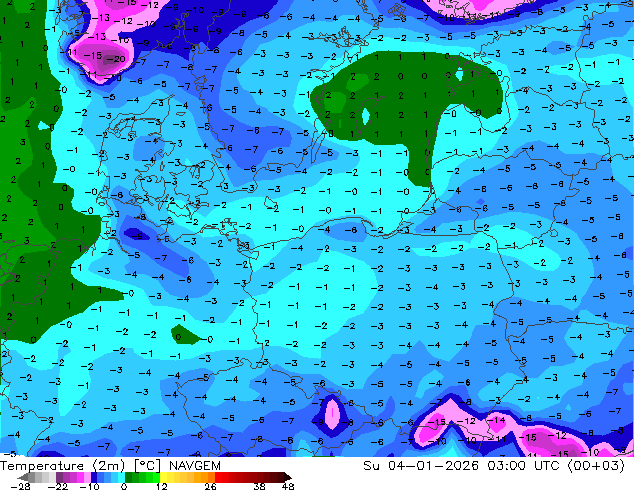Click the '48' legend label

point(288,486)
